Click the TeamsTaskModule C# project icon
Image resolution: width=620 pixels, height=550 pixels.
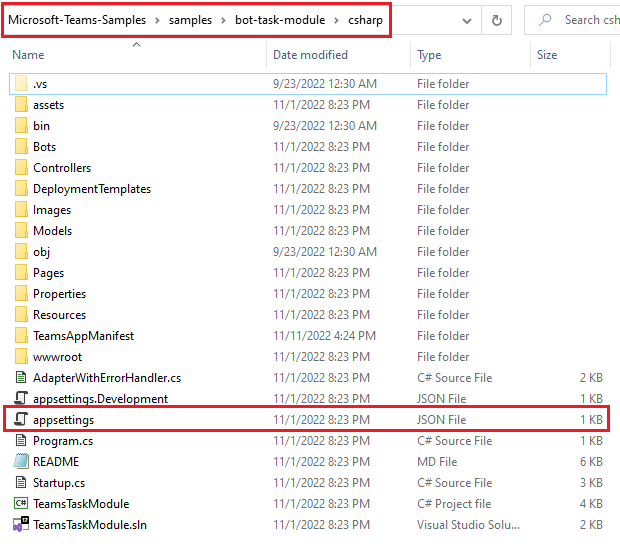(x=21, y=503)
